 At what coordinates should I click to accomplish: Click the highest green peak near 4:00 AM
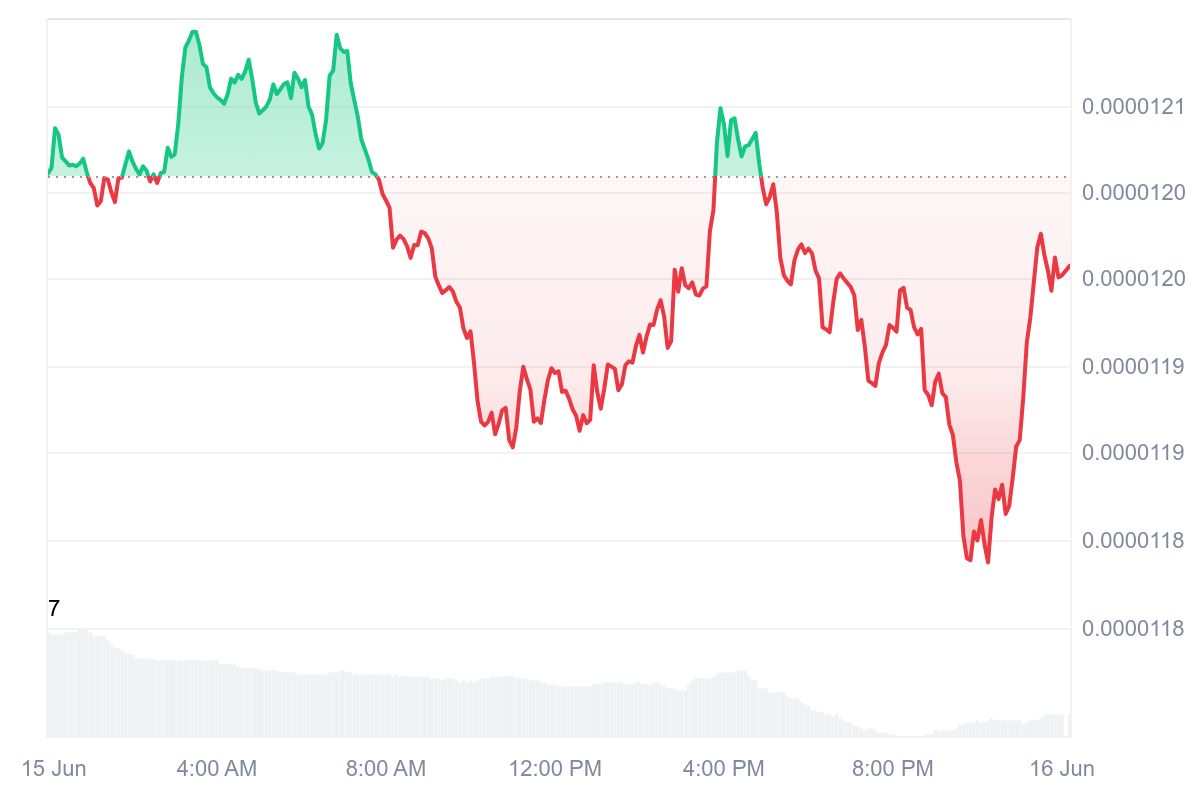(x=193, y=32)
